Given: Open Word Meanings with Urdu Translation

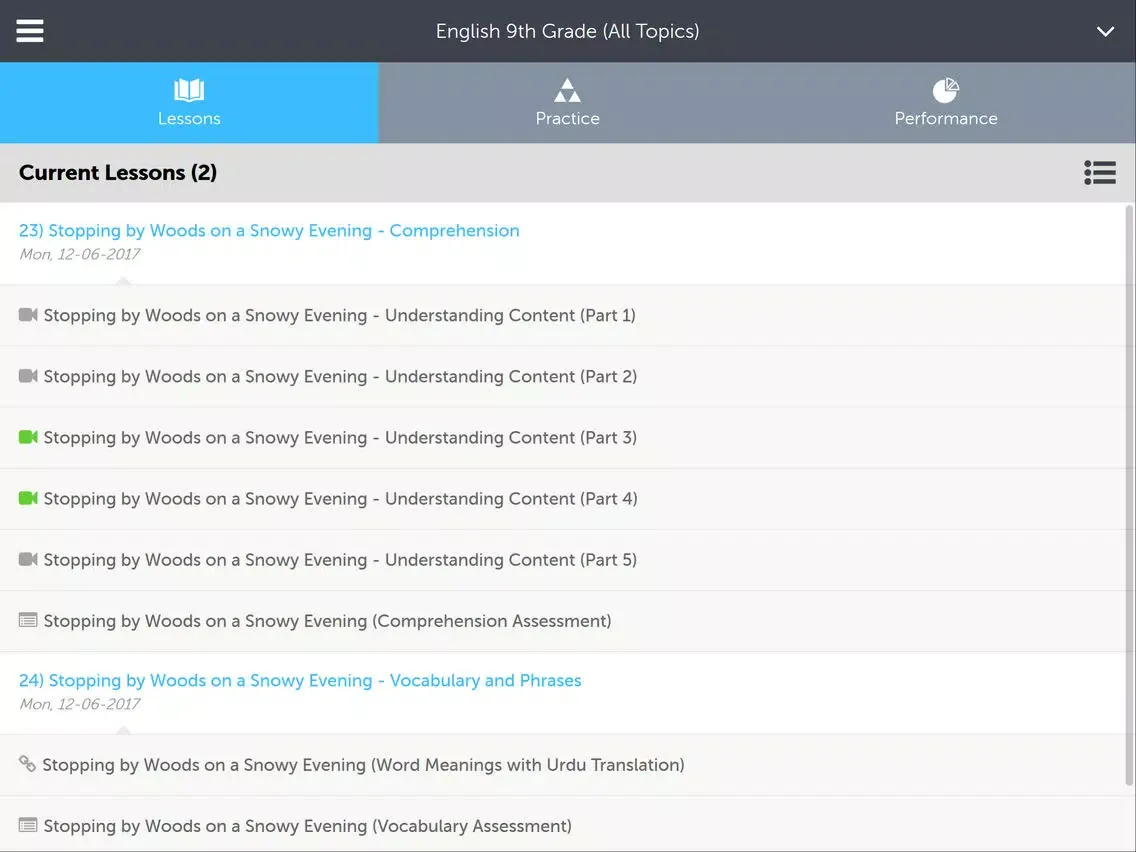Looking at the screenshot, I should point(363,765).
